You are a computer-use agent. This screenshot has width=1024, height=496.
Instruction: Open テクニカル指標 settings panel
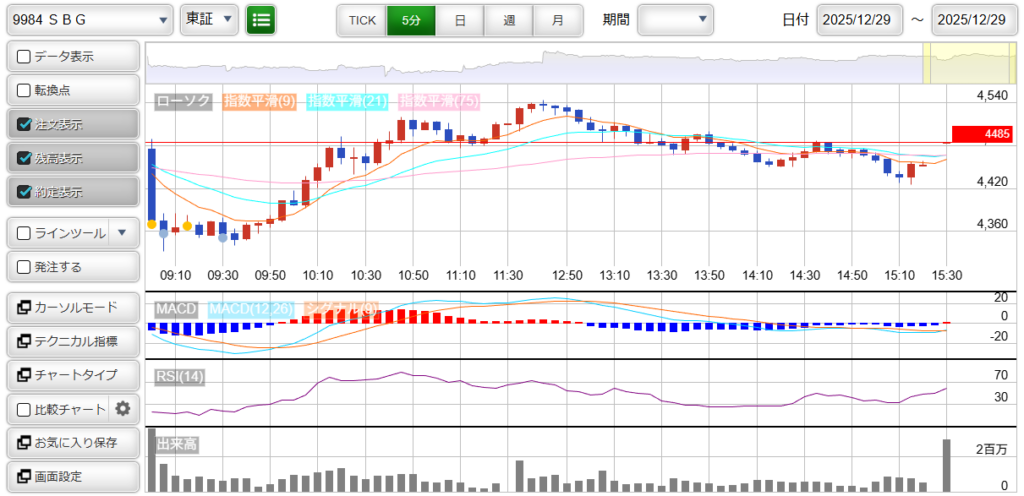(73, 341)
